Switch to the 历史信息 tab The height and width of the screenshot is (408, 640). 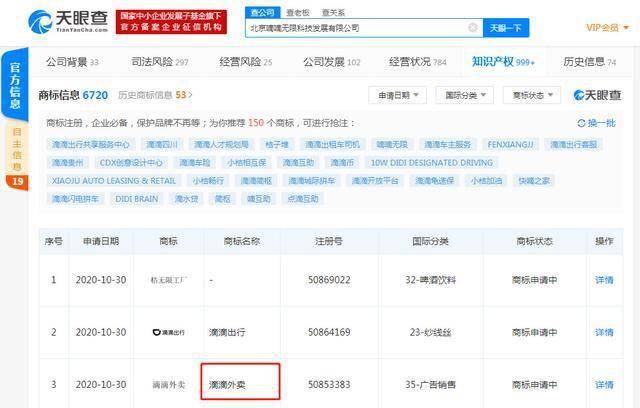tap(589, 62)
